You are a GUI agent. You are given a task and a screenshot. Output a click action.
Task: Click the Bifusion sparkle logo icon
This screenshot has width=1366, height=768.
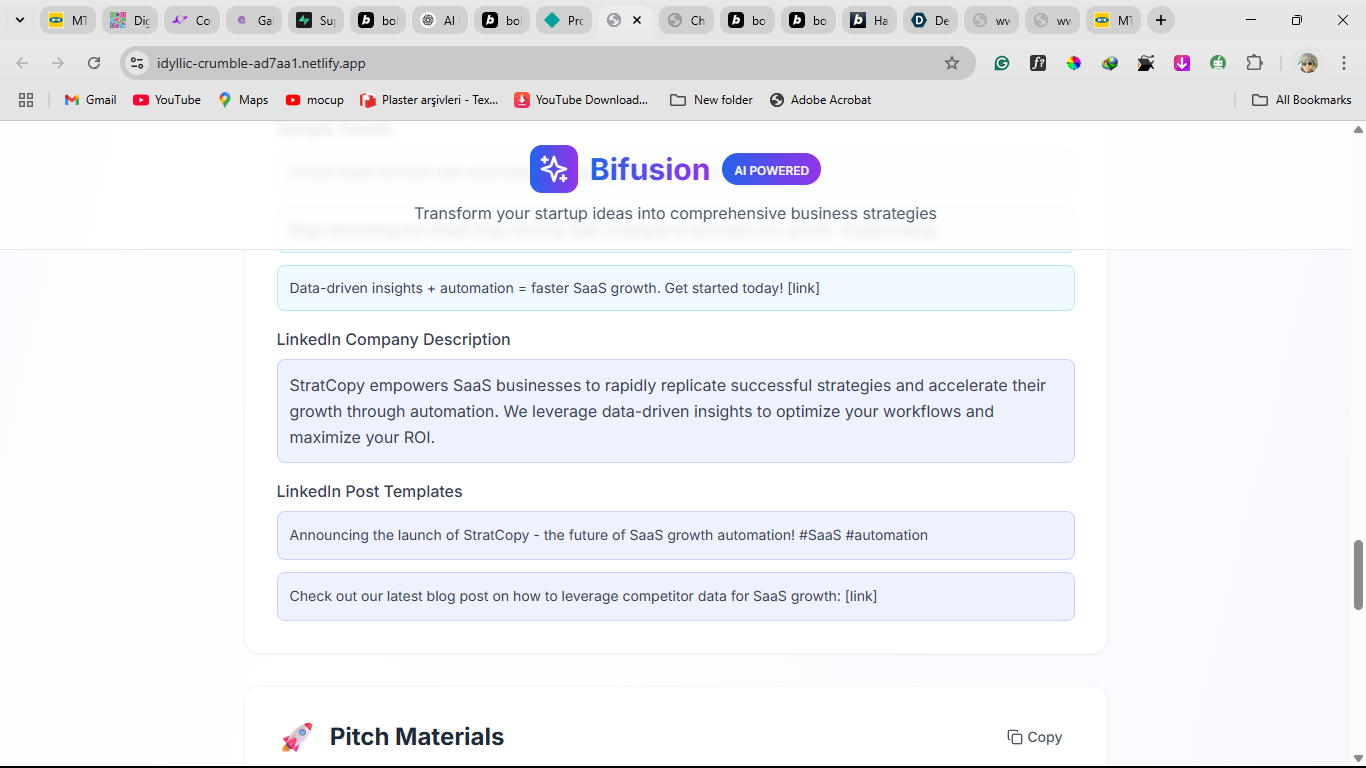(x=554, y=169)
